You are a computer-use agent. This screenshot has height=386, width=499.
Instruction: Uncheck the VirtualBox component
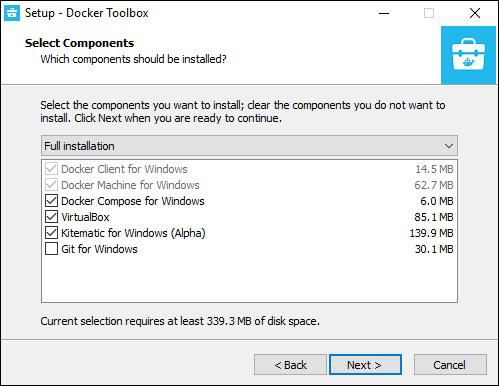point(51,217)
